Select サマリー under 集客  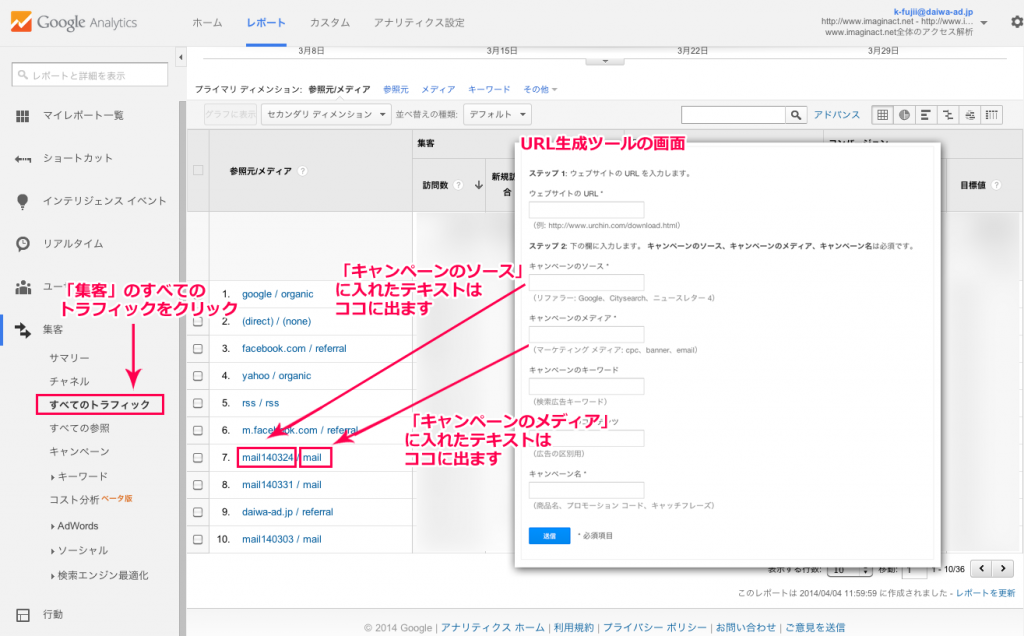coord(69,358)
